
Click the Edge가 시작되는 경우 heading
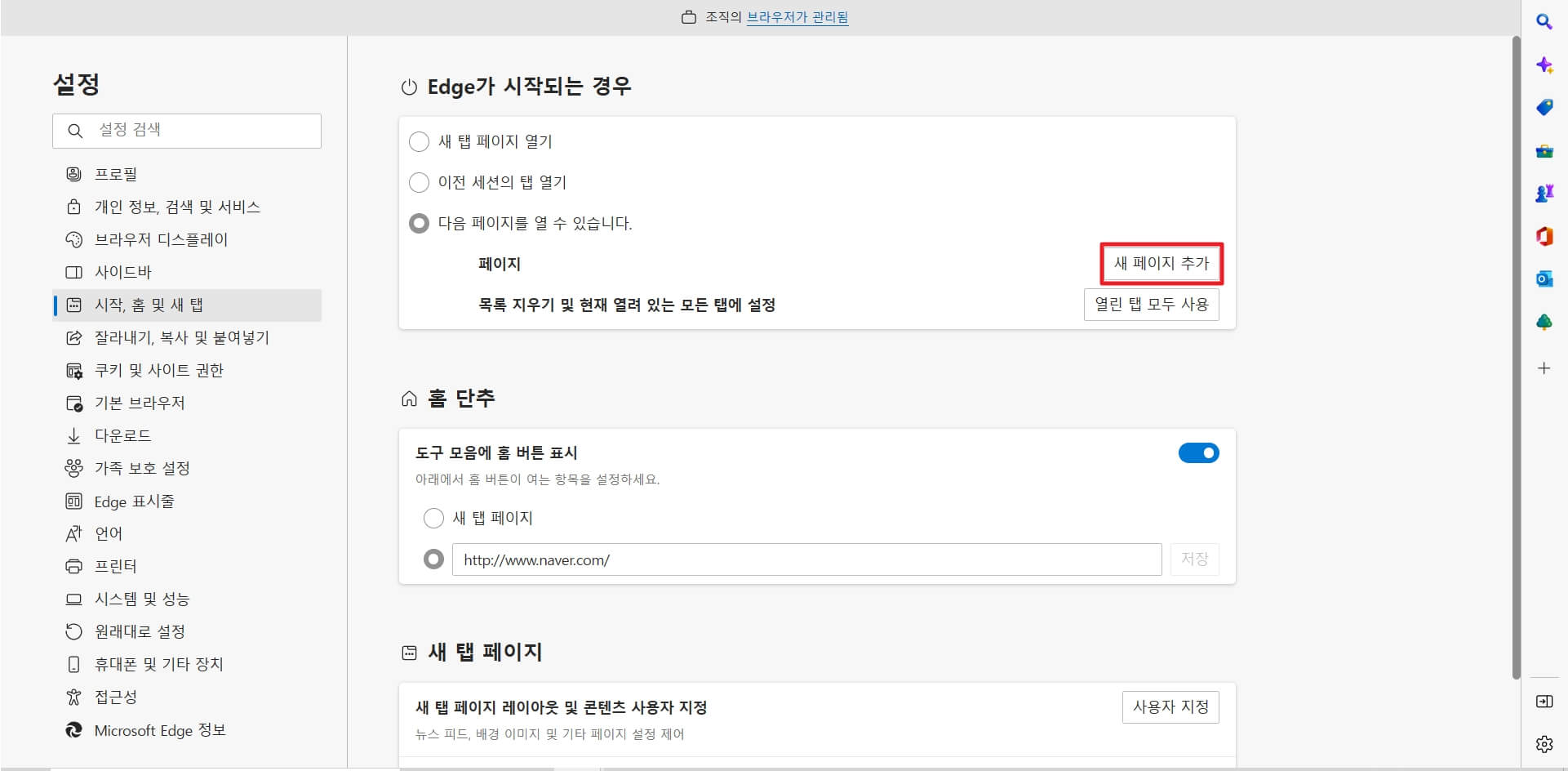tap(529, 87)
